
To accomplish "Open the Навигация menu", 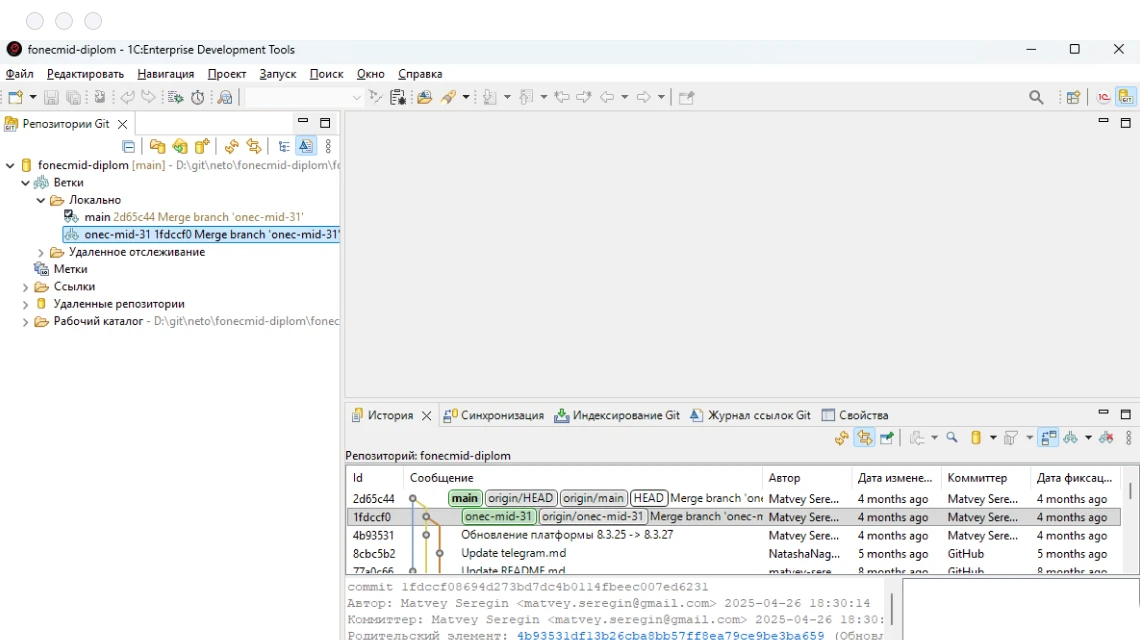I will (165, 74).
